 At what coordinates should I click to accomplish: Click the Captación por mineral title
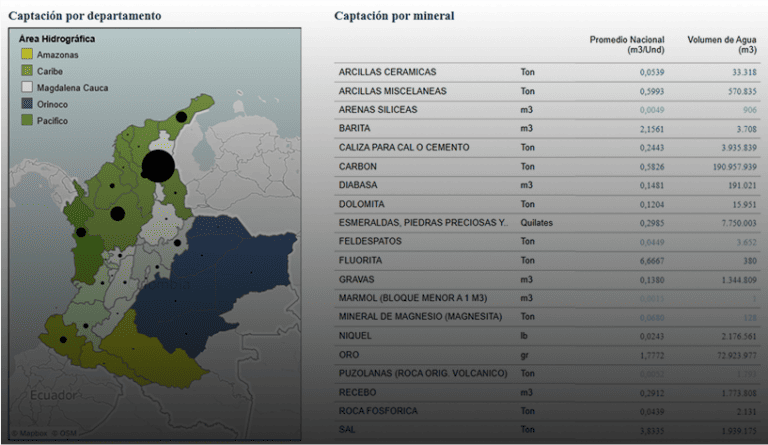pos(394,16)
